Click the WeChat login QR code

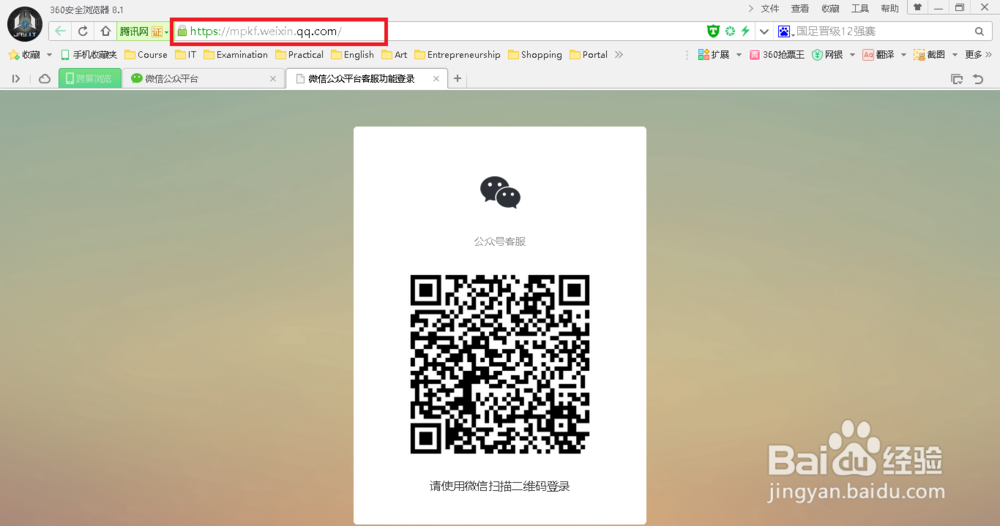tap(500, 364)
